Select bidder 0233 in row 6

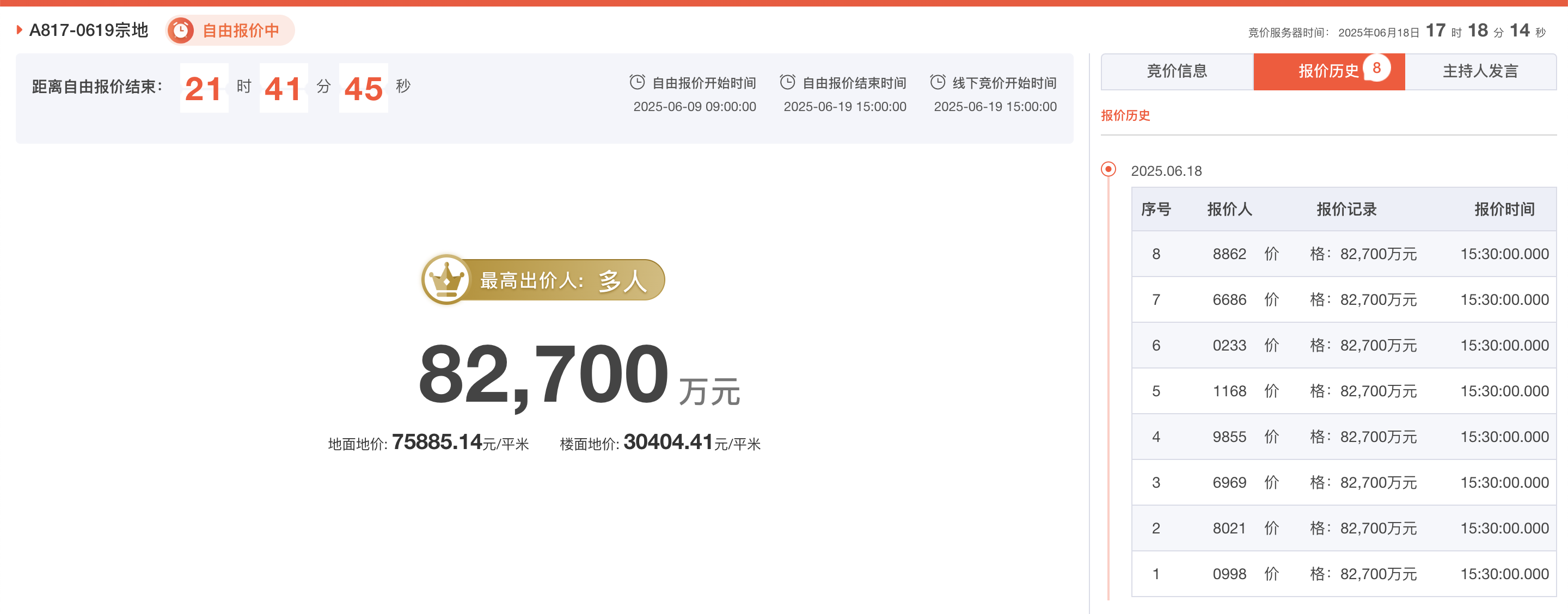pos(1229,345)
